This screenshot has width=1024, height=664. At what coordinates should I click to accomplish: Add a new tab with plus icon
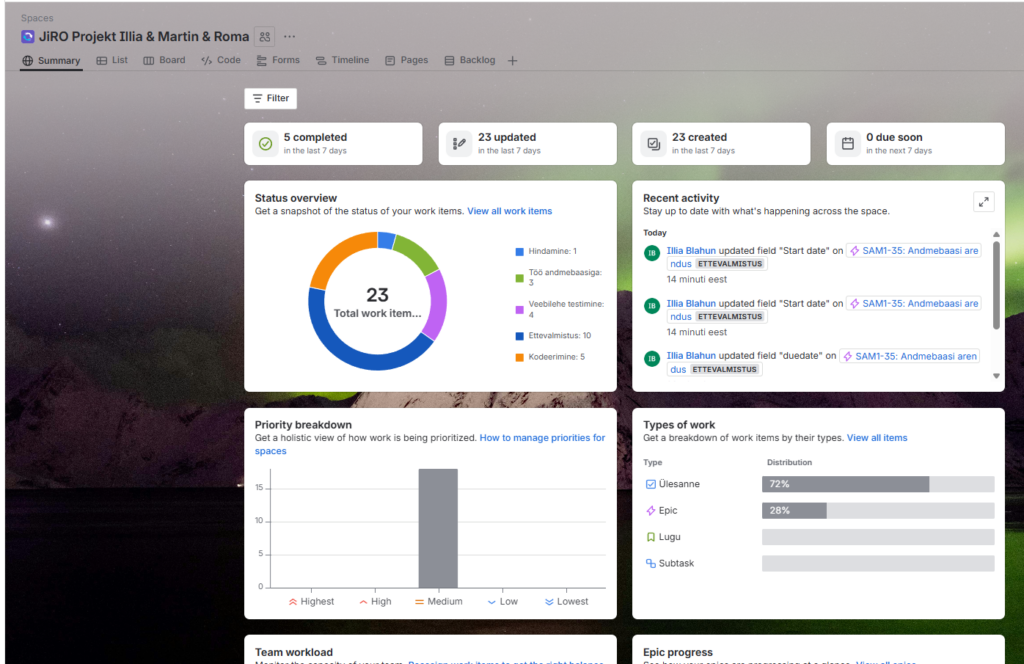[x=513, y=61]
